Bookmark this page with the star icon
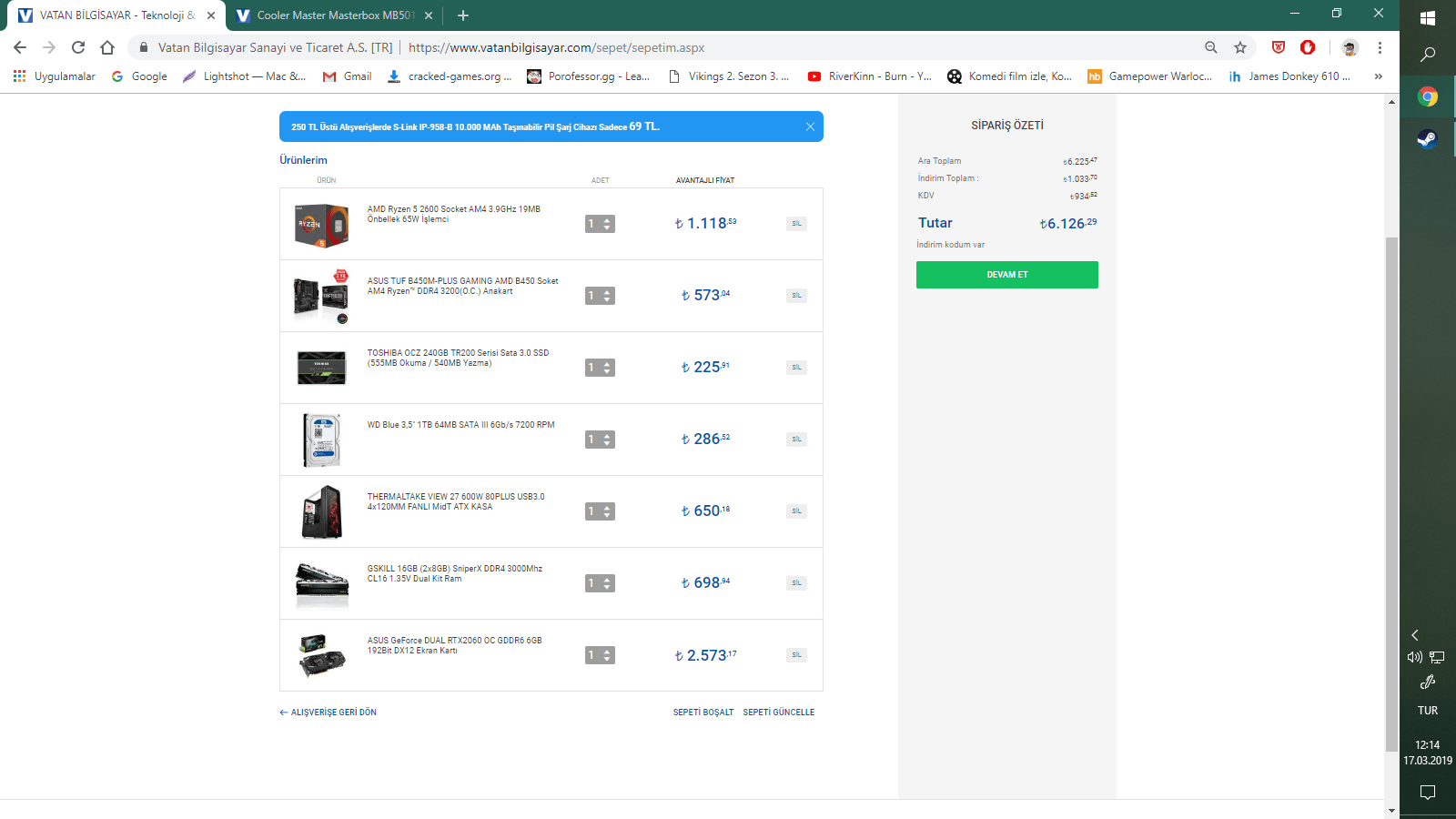The width and height of the screenshot is (1456, 819). coord(1240,47)
